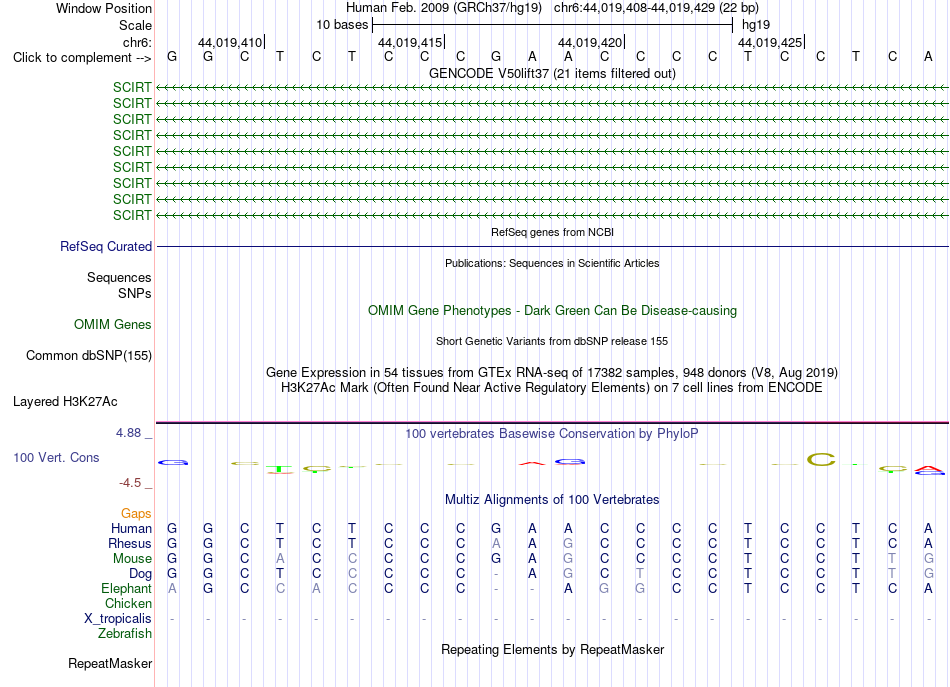The width and height of the screenshot is (950, 687).
Task: Select the Dog alignment row label
Action: coord(140,574)
